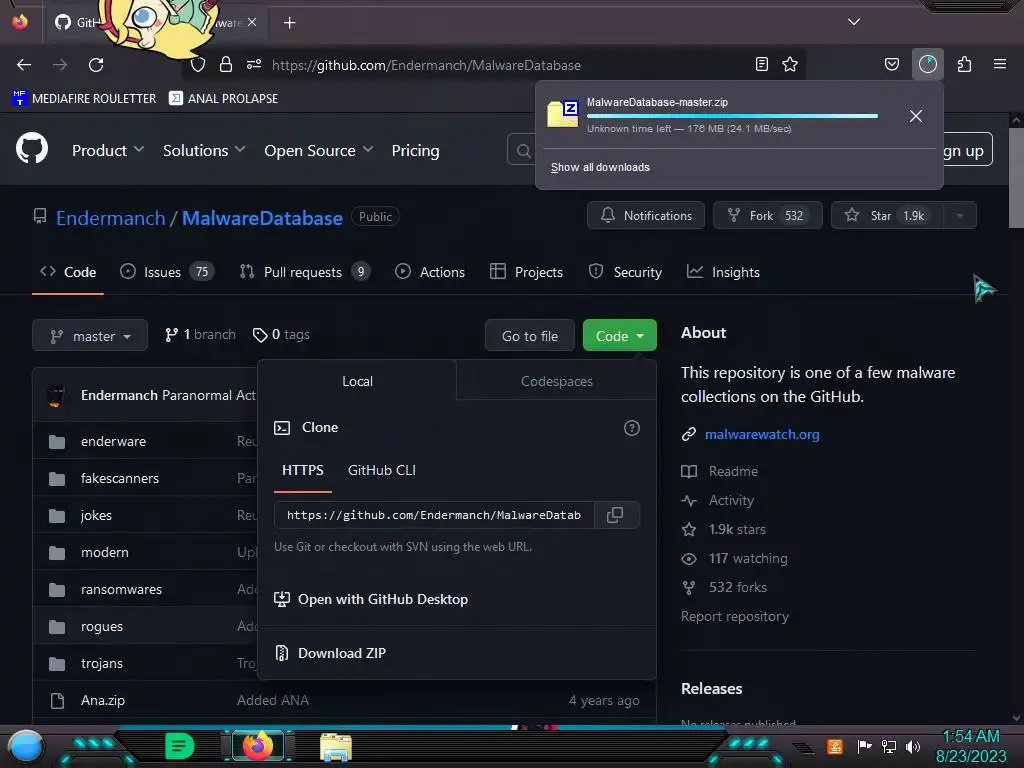Click the 1 branch link
The height and width of the screenshot is (768, 1024).
pyautogui.click(x=200, y=334)
